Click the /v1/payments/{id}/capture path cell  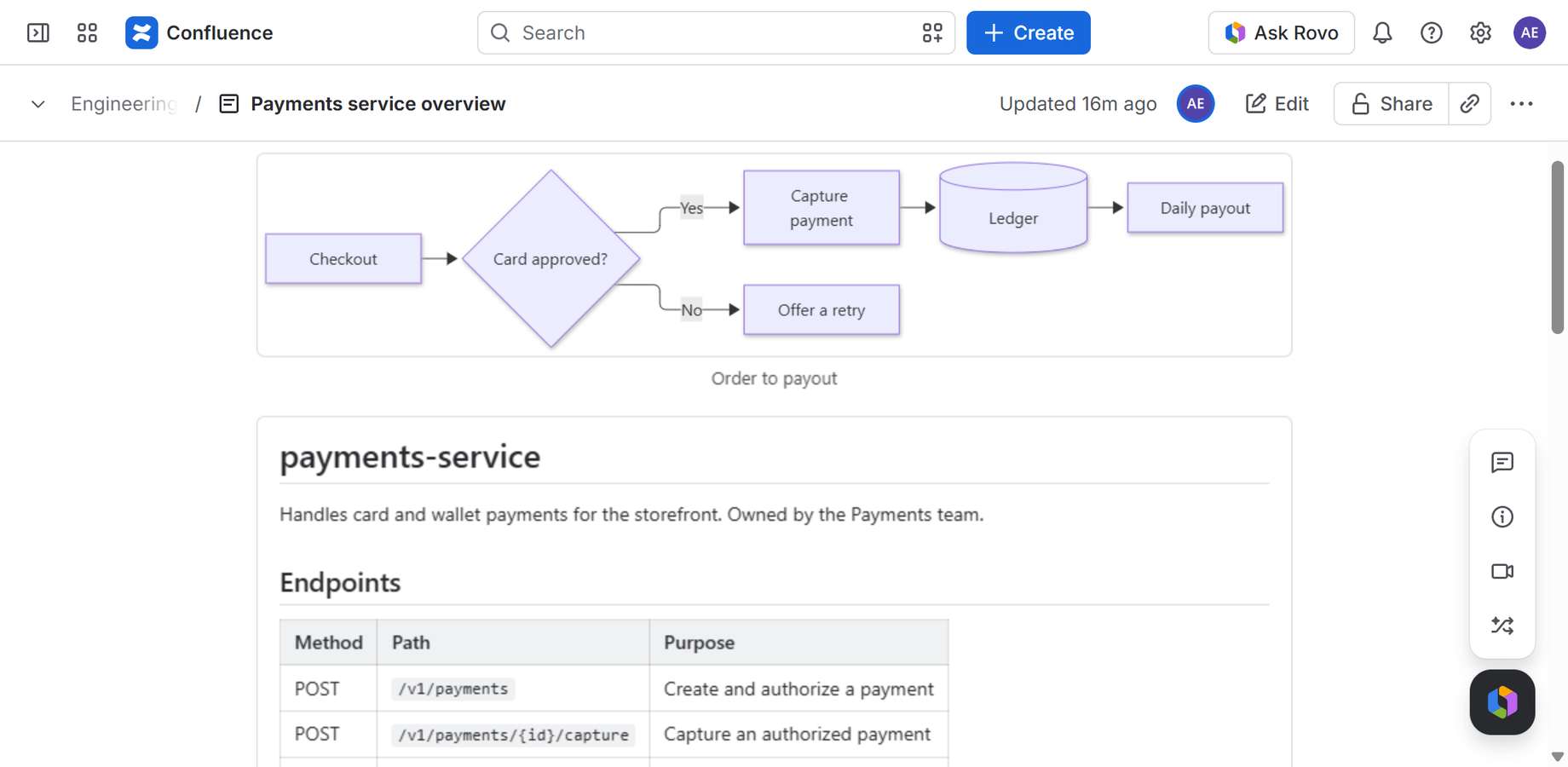point(514,735)
